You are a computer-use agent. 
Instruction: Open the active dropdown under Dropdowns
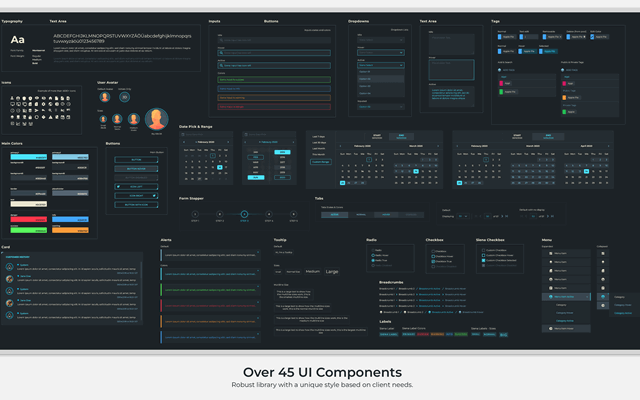381,65
